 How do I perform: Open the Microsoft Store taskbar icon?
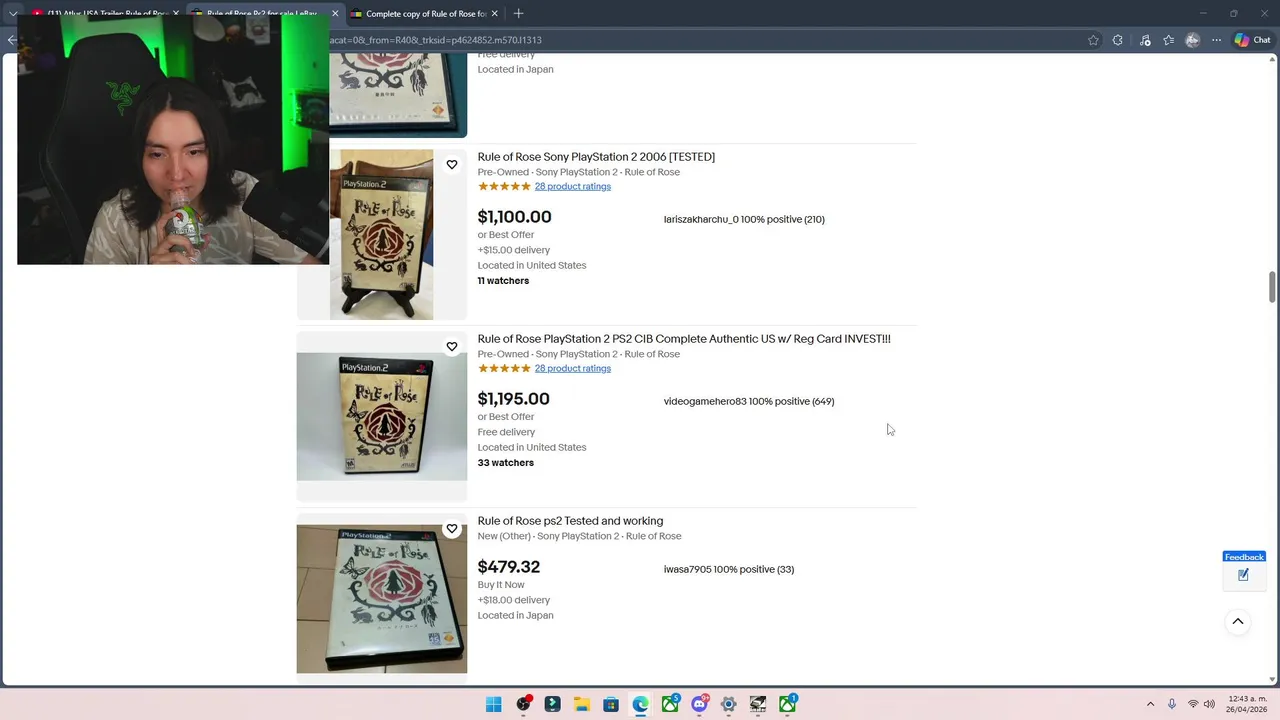(x=611, y=704)
